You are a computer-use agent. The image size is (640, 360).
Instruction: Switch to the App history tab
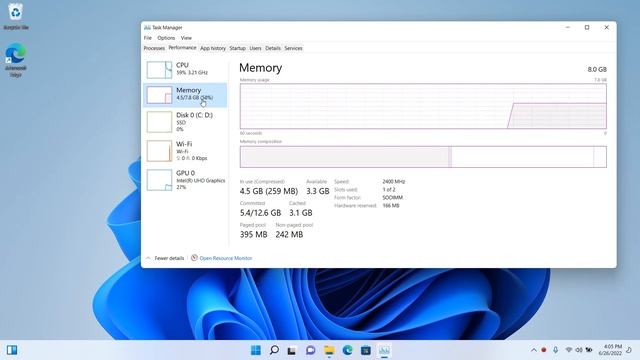point(213,48)
